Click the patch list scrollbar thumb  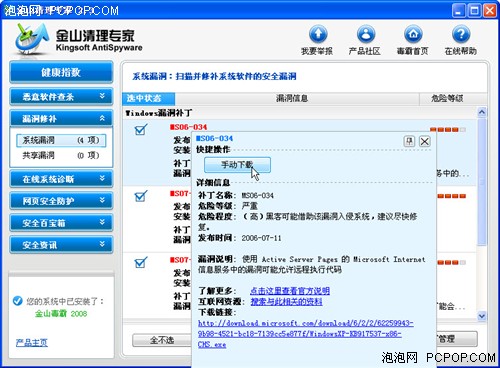pyautogui.click(x=482, y=182)
